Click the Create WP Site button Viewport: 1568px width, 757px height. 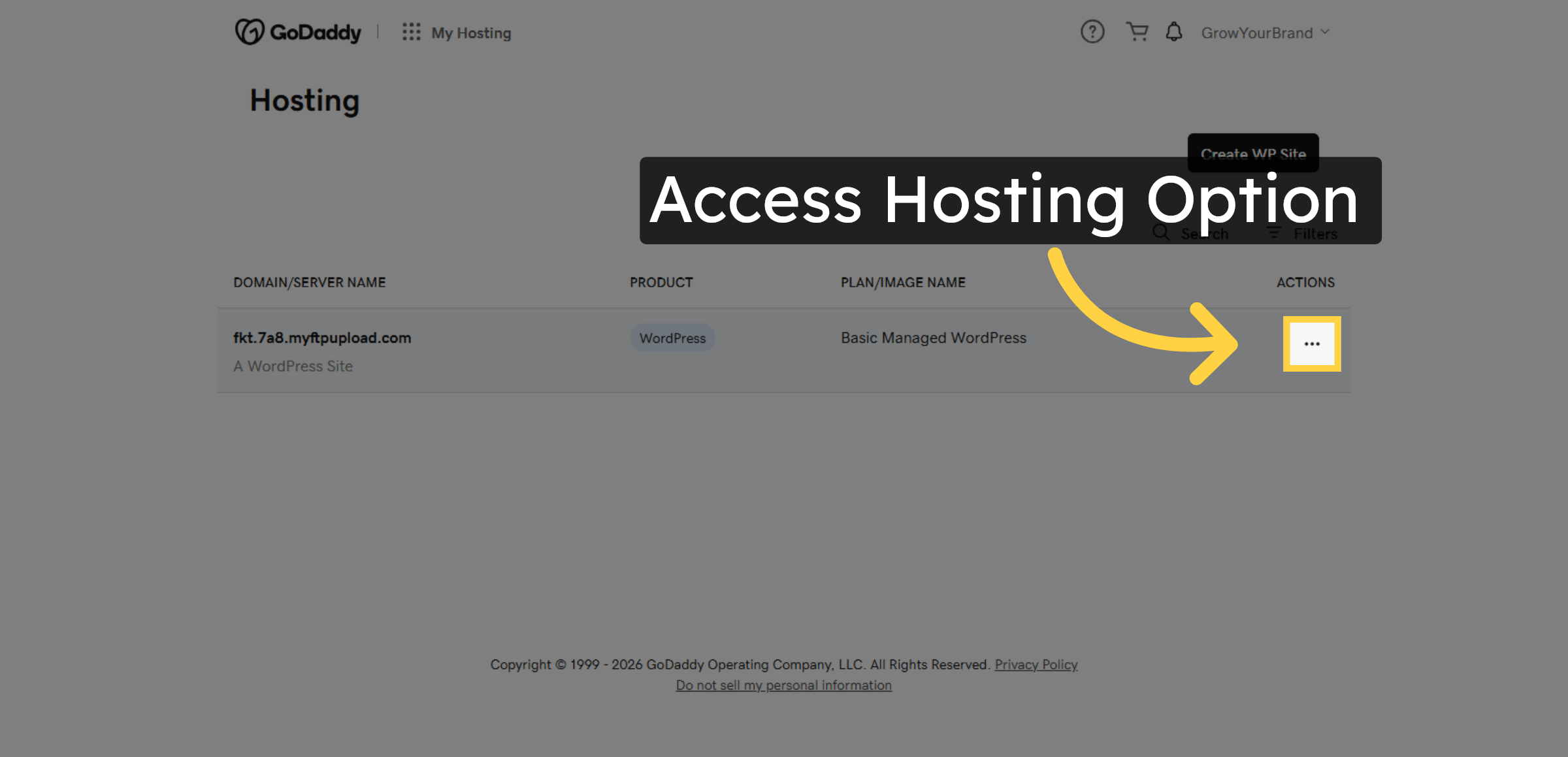click(x=1252, y=154)
